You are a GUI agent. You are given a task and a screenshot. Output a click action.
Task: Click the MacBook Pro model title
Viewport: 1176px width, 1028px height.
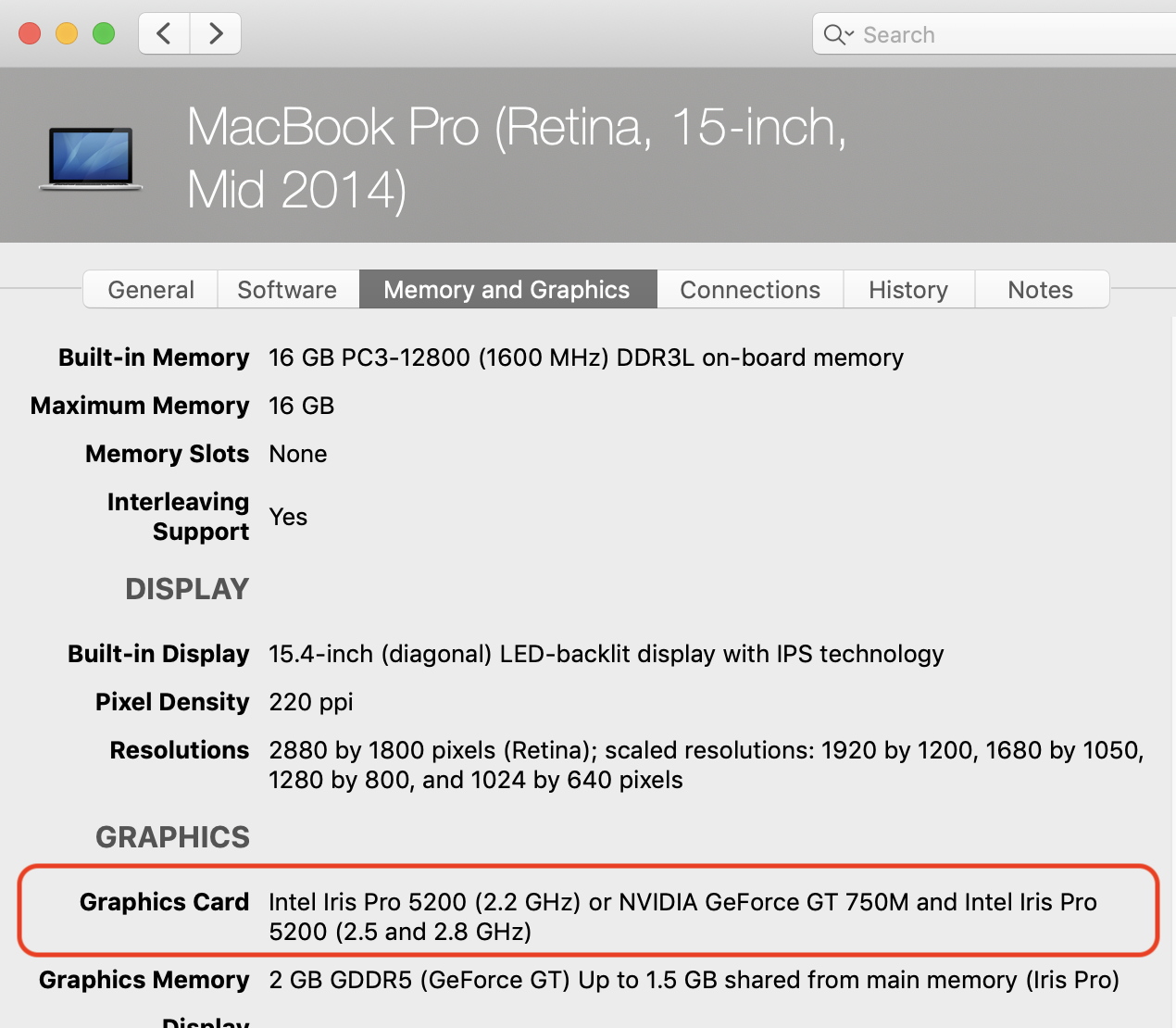(x=517, y=157)
